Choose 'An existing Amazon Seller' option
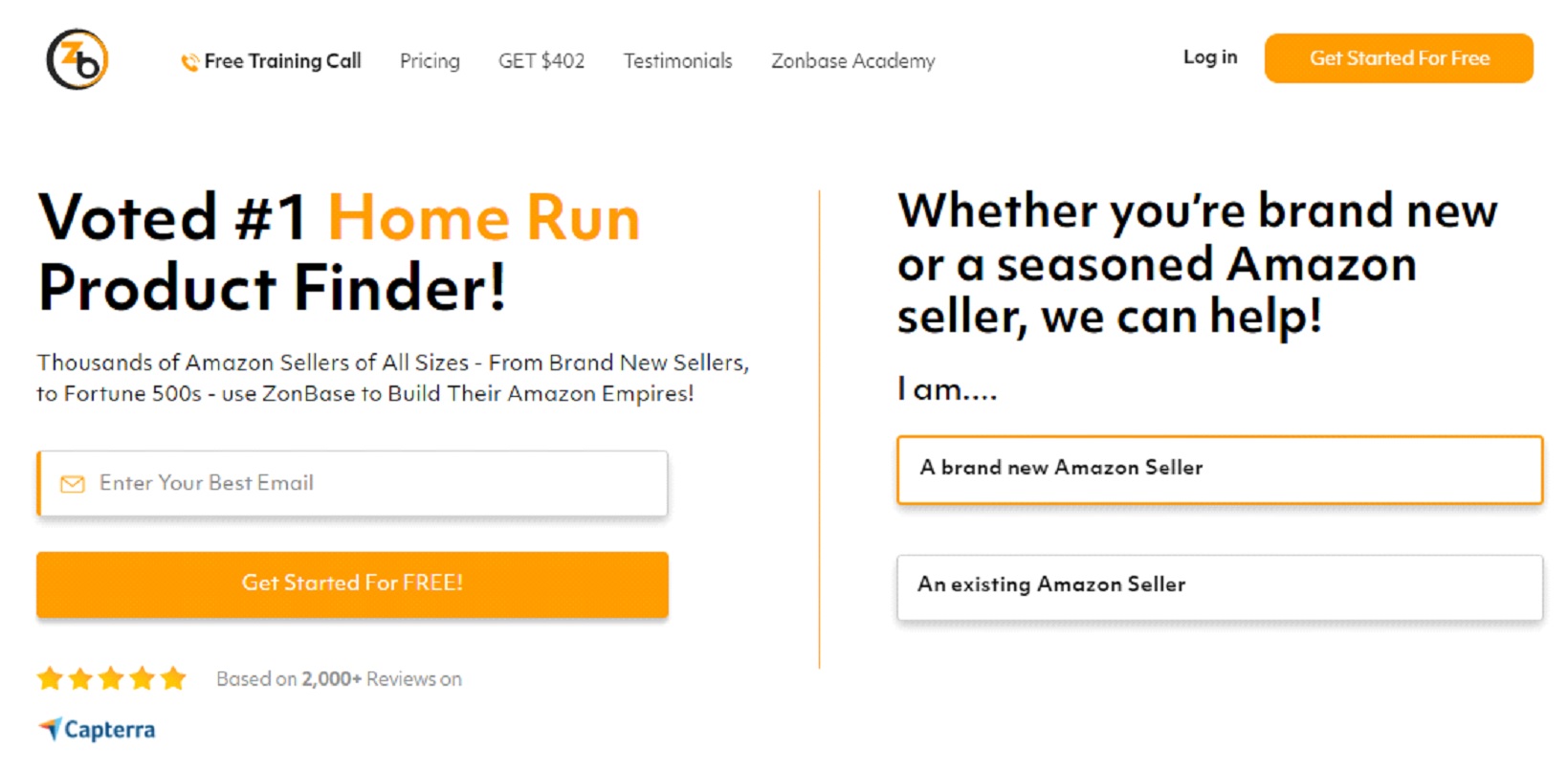Screen dimensions: 1568x770 click(1220, 587)
